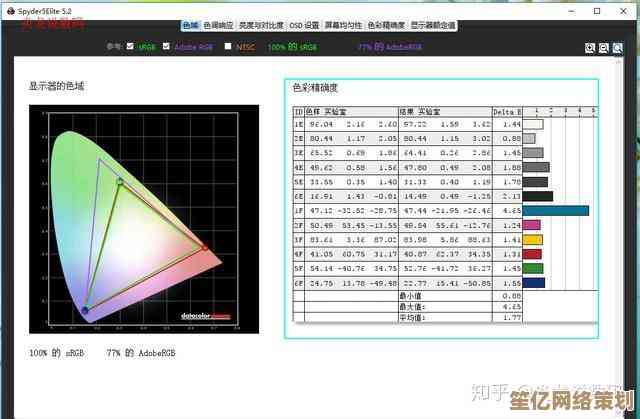The height and width of the screenshot is (419, 640).
Task: Enable the NTSC reference checkbox
Action: (227, 46)
